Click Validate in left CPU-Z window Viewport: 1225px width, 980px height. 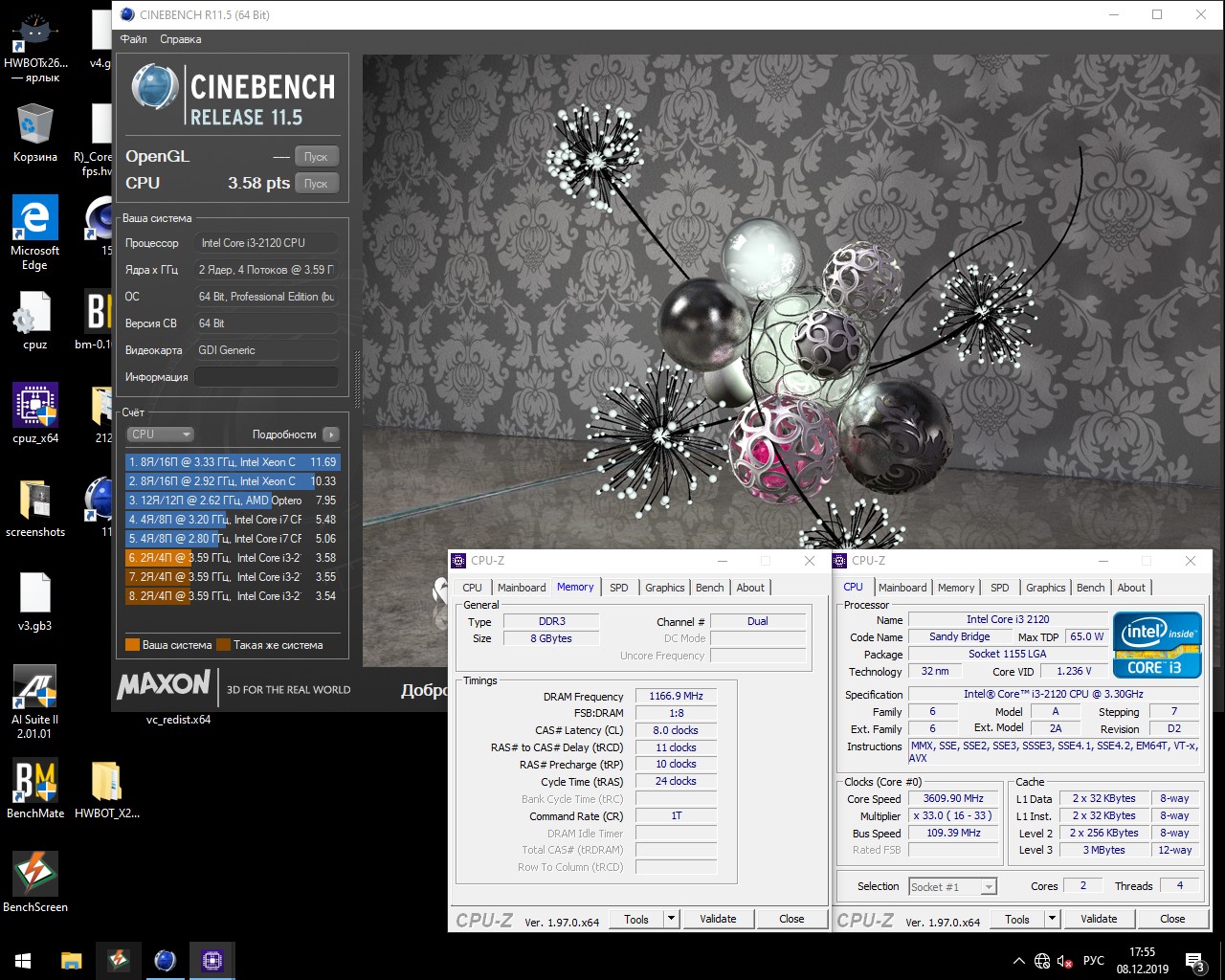coord(718,919)
